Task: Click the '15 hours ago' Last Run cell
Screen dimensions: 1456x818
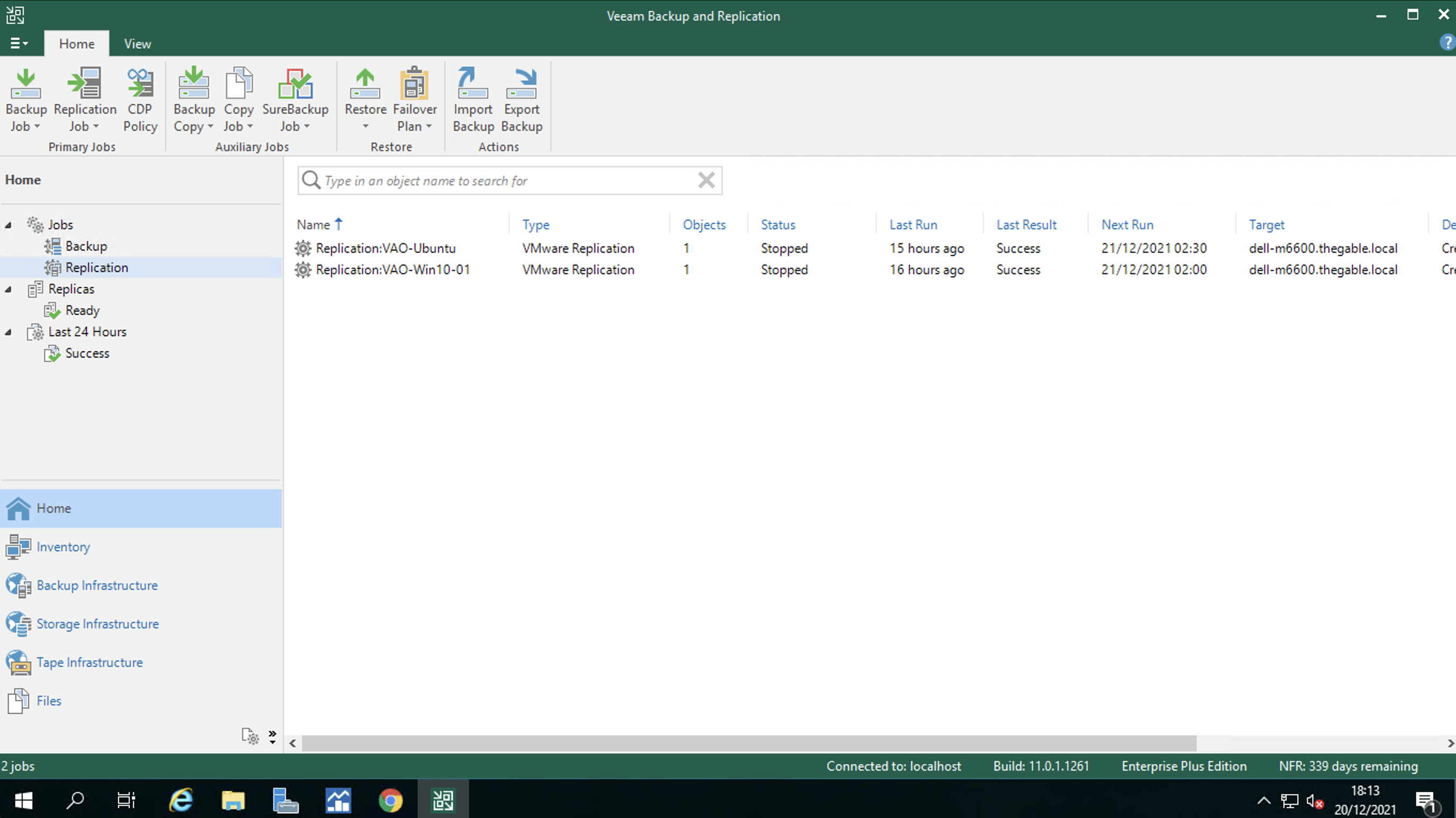Action: click(927, 248)
